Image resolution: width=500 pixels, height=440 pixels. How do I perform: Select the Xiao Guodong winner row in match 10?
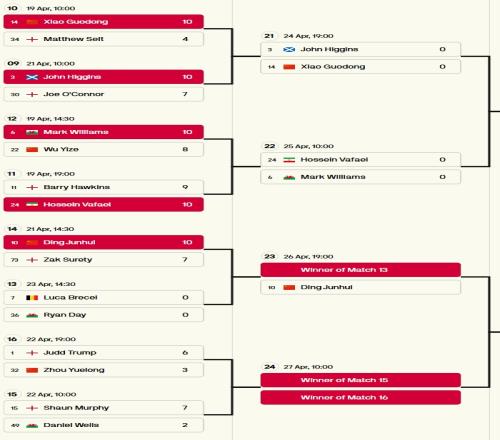[104, 22]
